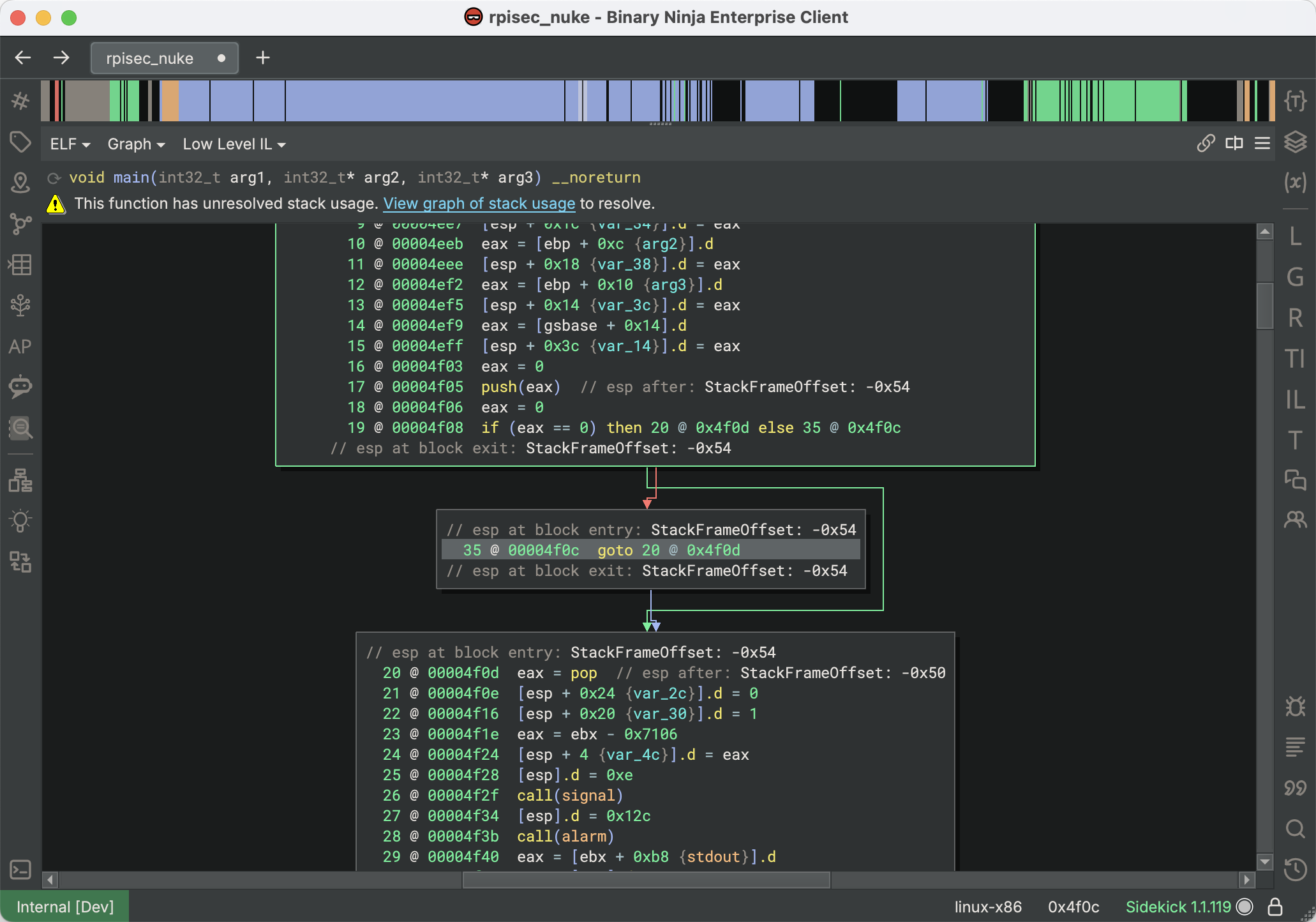Select the rpisec_nuke tab
The width and height of the screenshot is (1316, 922).
pyautogui.click(x=165, y=58)
